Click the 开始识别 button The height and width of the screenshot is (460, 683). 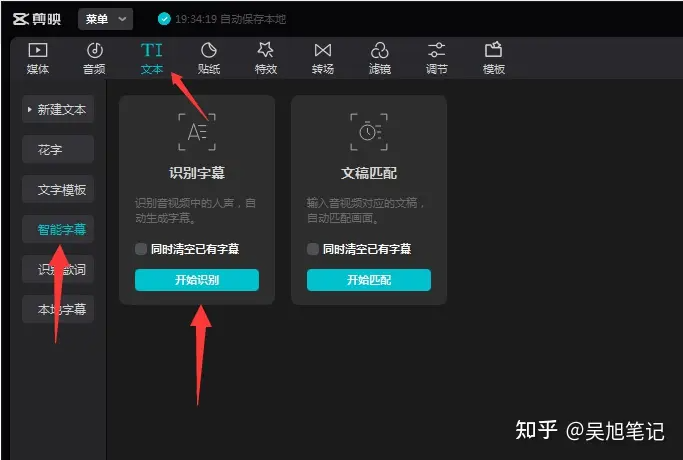pos(197,280)
